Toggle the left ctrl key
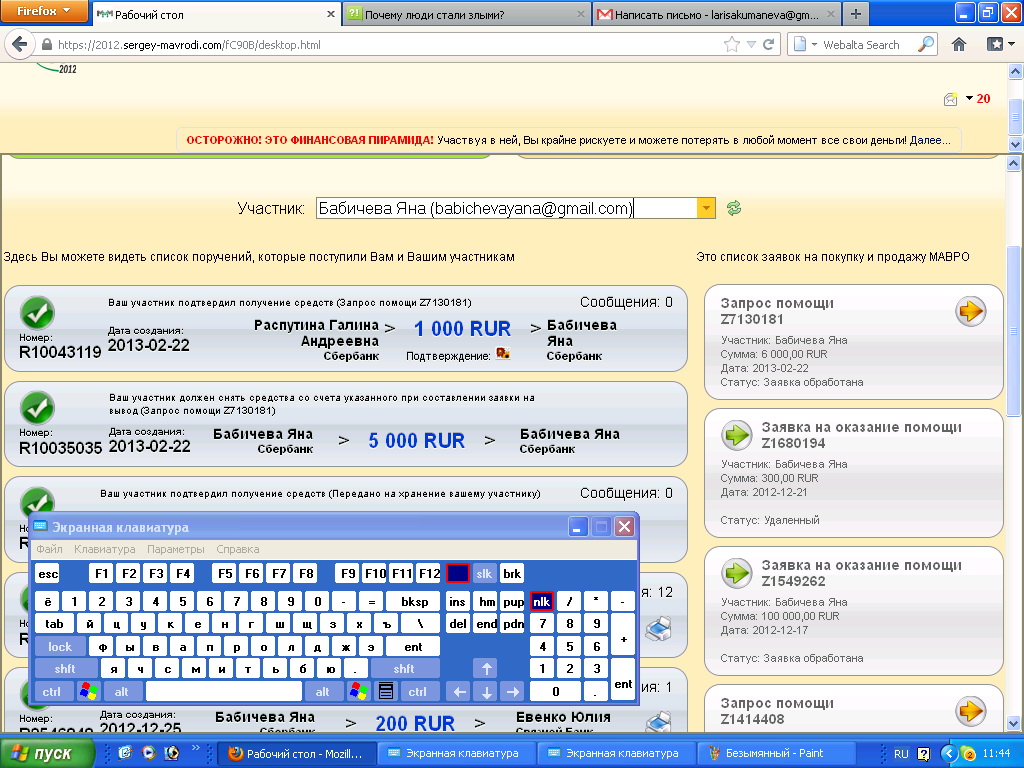 pos(52,692)
